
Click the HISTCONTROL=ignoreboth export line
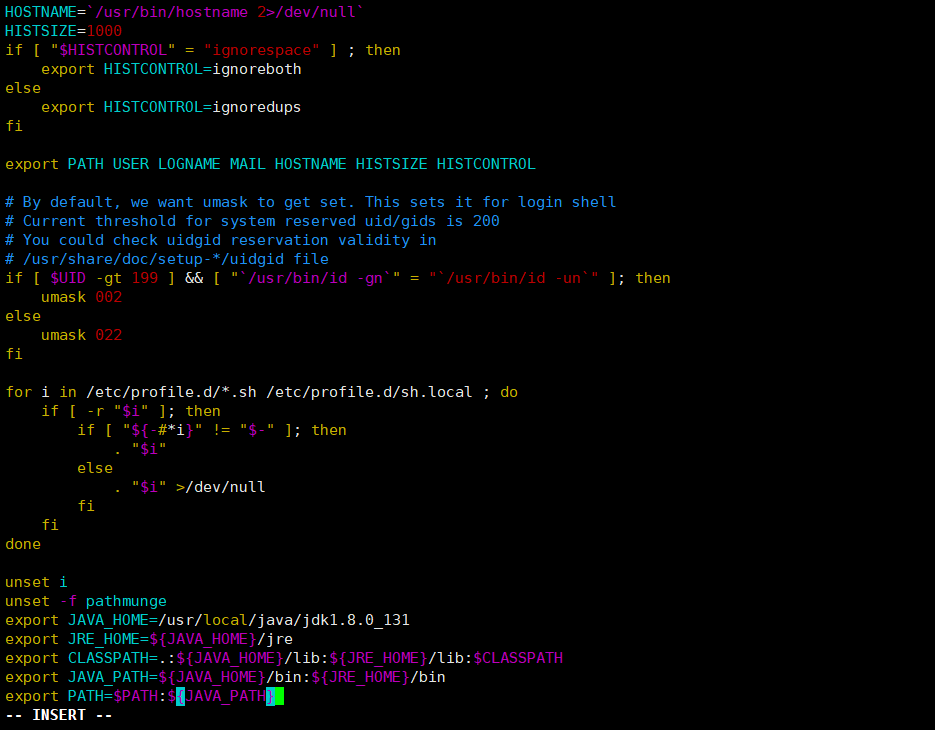[170, 69]
